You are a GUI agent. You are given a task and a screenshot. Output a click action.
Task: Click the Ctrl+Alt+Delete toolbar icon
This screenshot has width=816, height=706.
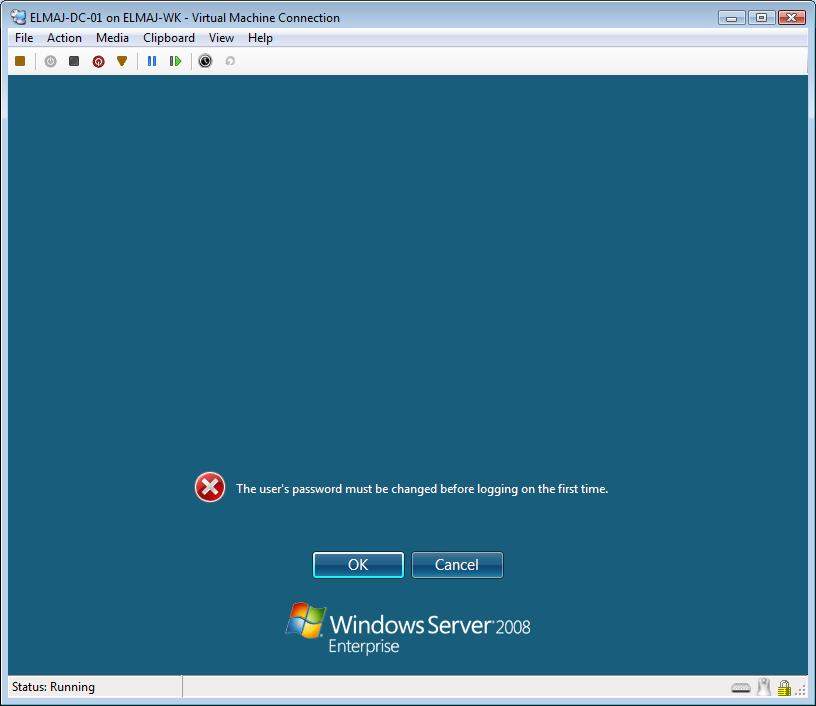[x=20, y=61]
